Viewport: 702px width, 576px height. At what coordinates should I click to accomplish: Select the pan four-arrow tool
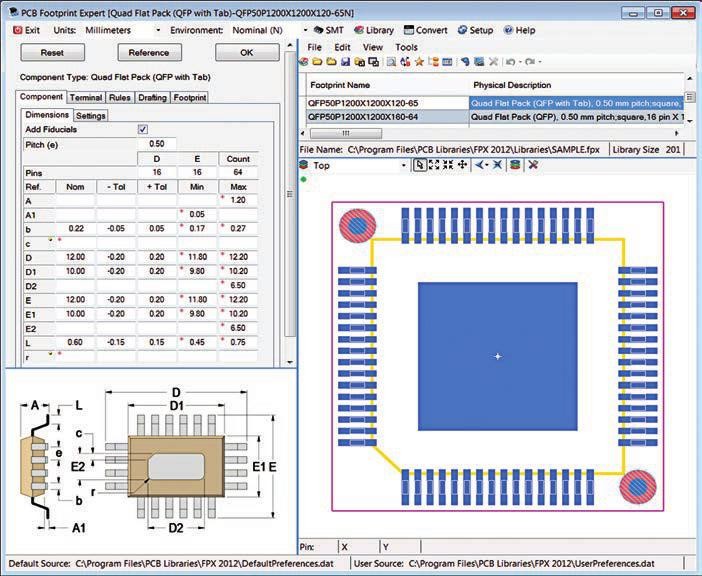[462, 165]
